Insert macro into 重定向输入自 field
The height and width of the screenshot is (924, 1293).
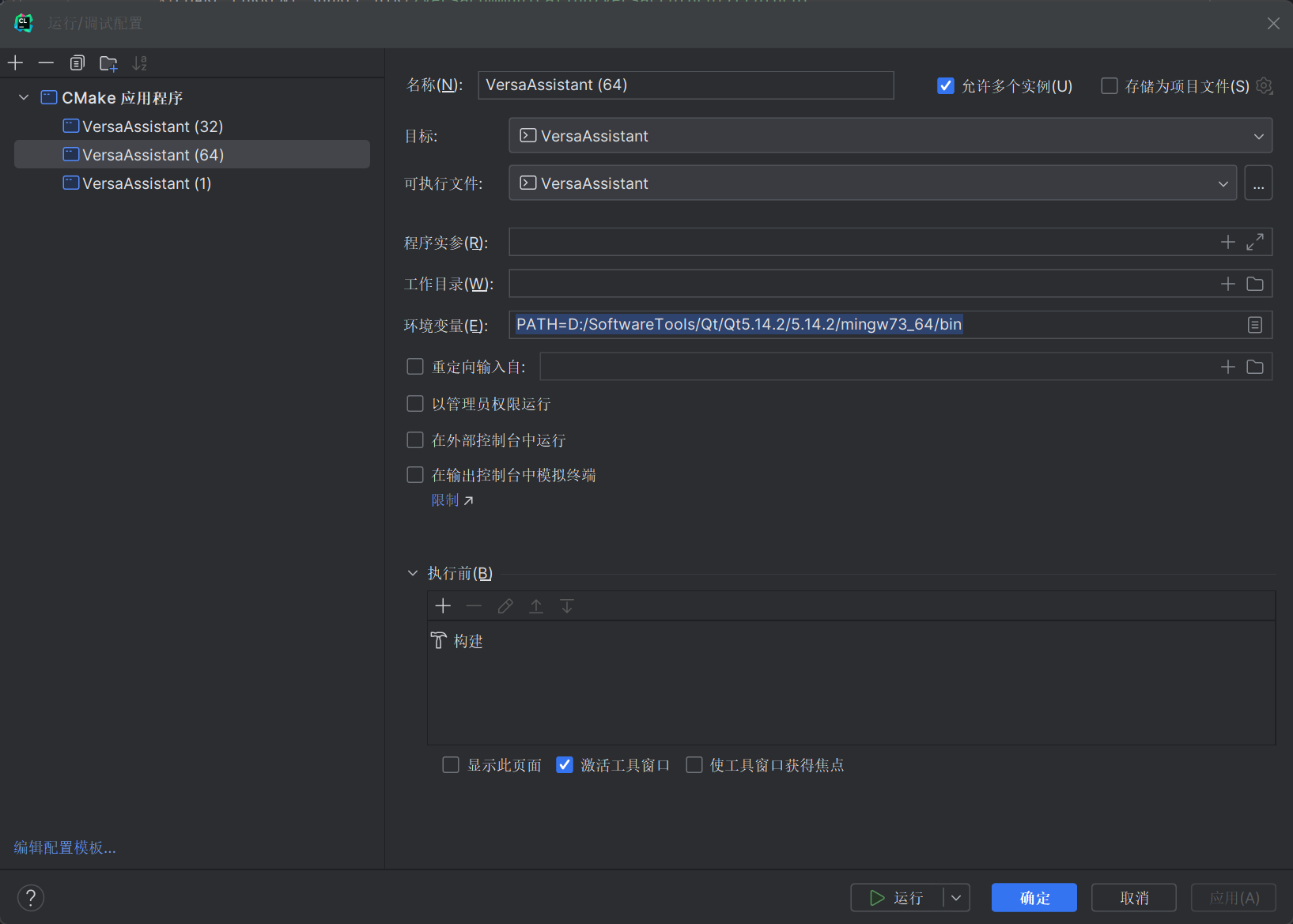point(1227,367)
